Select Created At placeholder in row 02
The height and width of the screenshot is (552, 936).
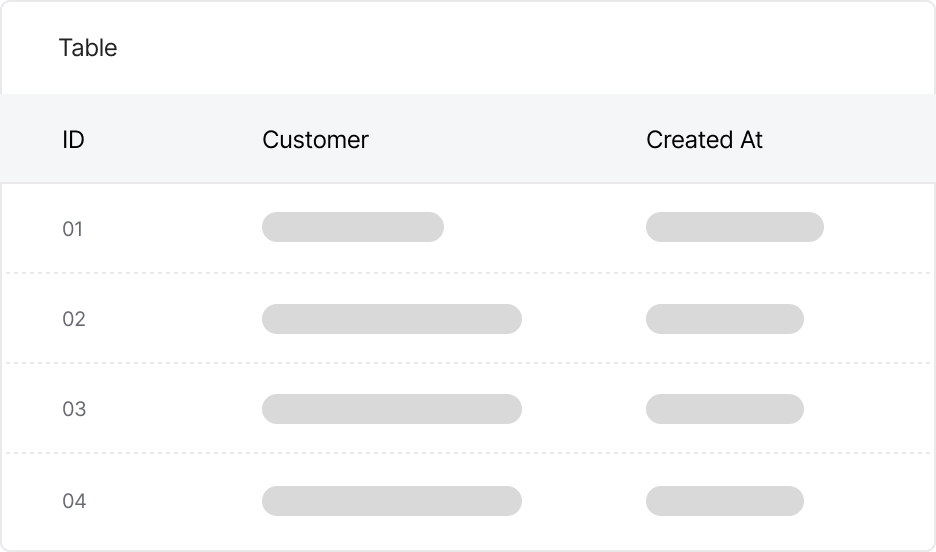724,319
